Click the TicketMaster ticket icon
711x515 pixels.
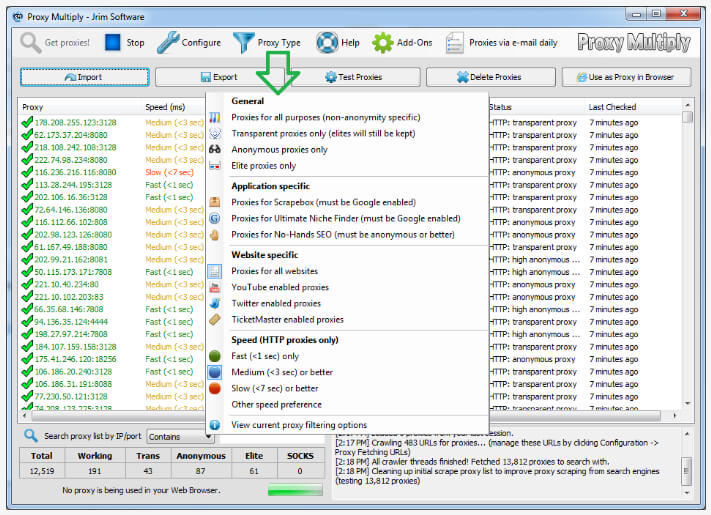point(215,320)
